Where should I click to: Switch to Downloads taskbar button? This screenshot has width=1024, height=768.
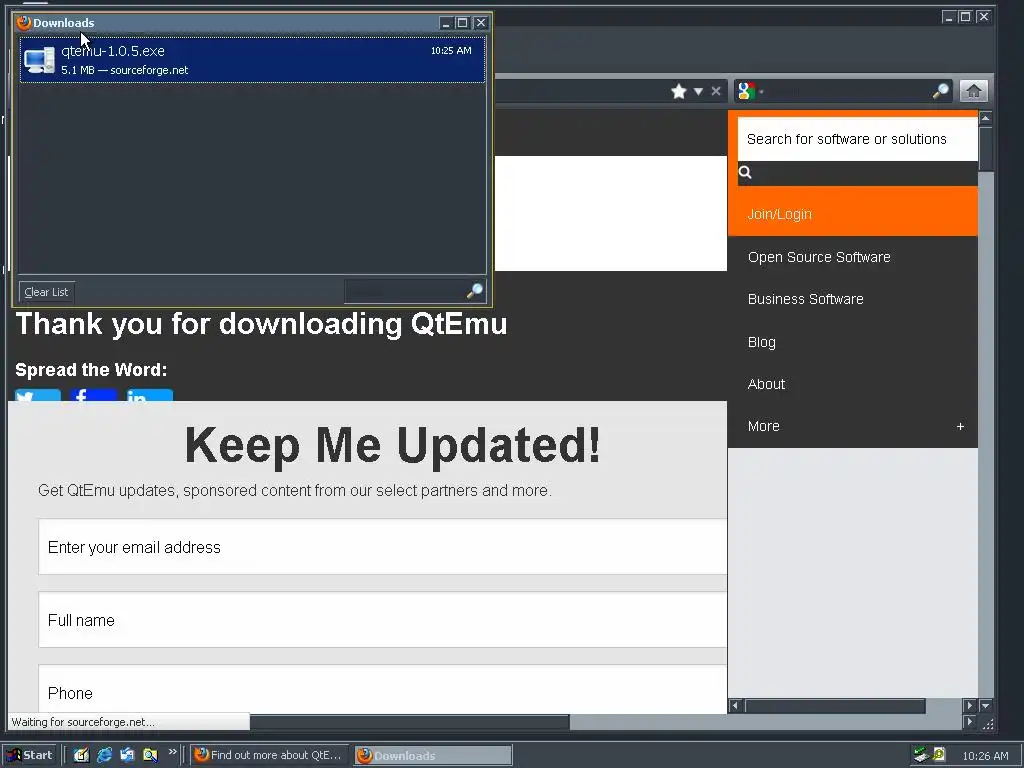tap(433, 755)
